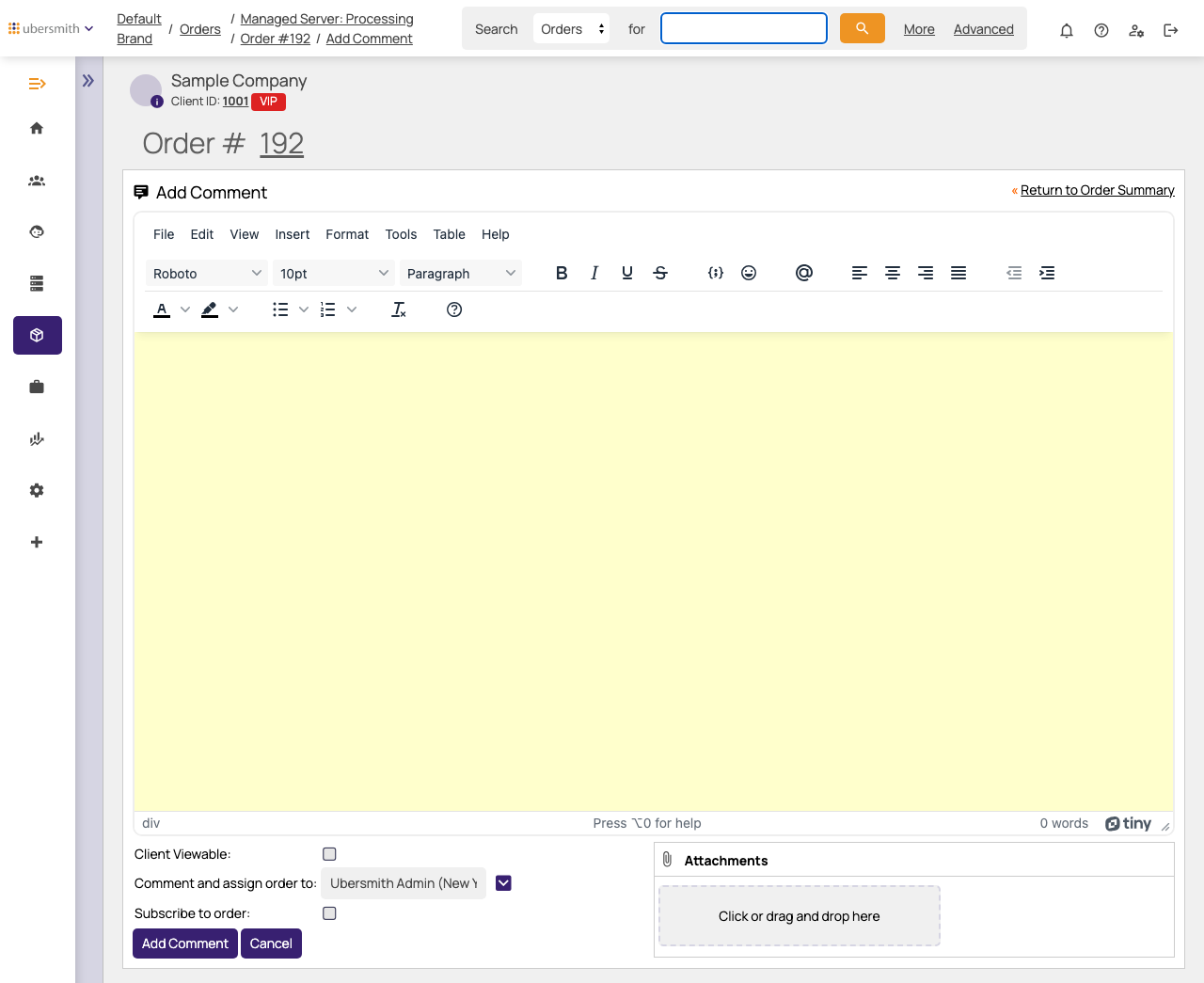
Task: Expand numbered list style options
Action: click(352, 309)
